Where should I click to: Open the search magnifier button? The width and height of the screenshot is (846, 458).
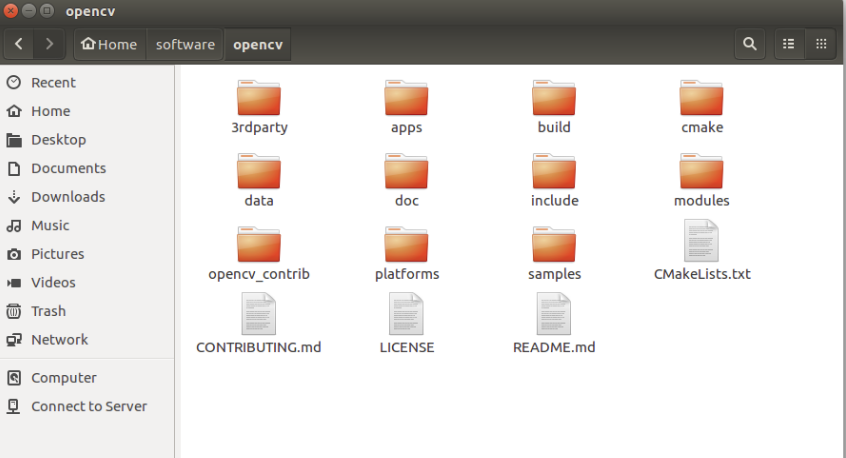tap(749, 44)
